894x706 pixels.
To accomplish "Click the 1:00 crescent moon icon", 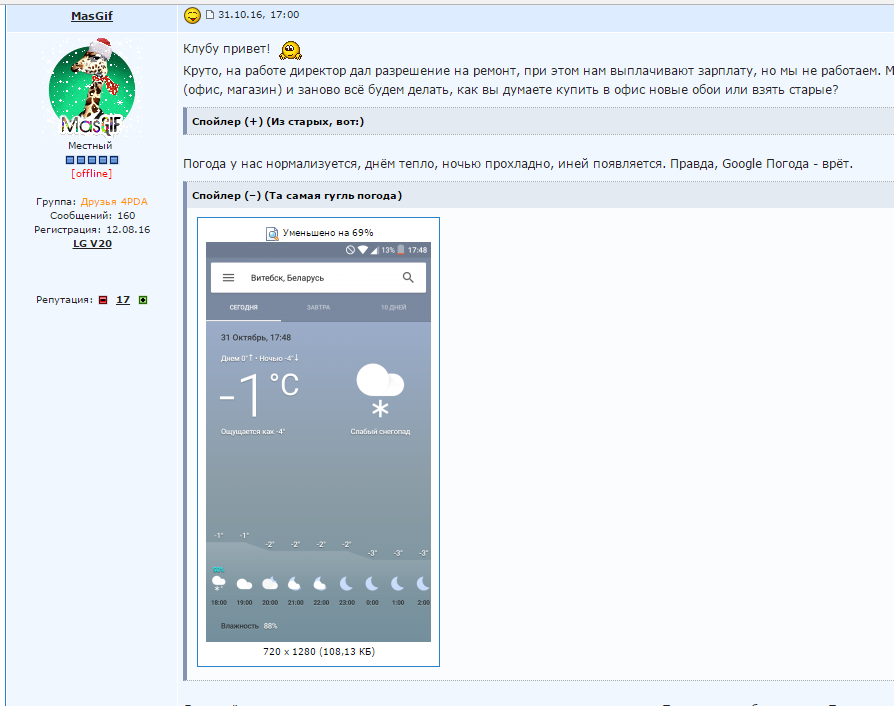I will [x=397, y=583].
